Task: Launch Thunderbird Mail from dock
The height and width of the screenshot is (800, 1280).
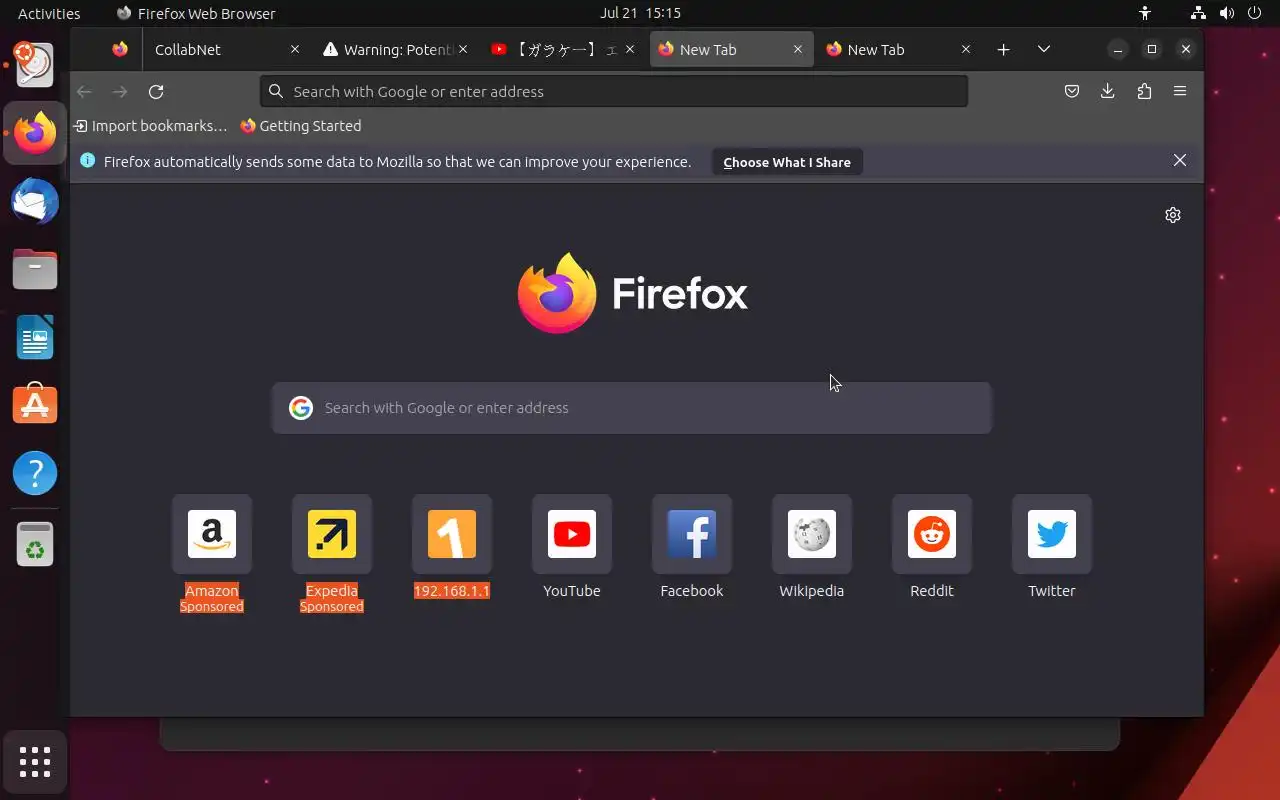Action: coord(35,201)
